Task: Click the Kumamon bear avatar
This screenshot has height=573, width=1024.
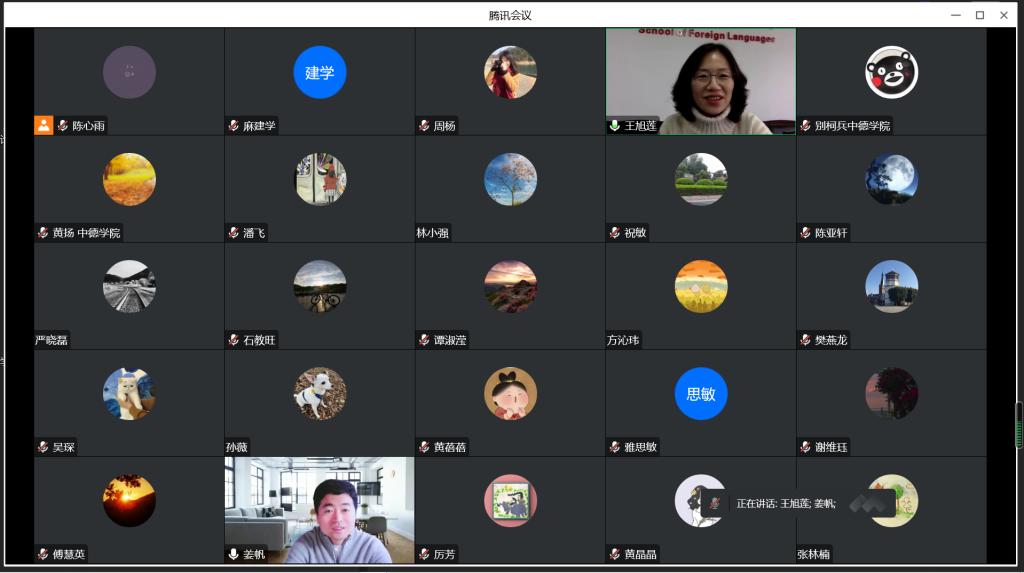Action: pos(891,72)
